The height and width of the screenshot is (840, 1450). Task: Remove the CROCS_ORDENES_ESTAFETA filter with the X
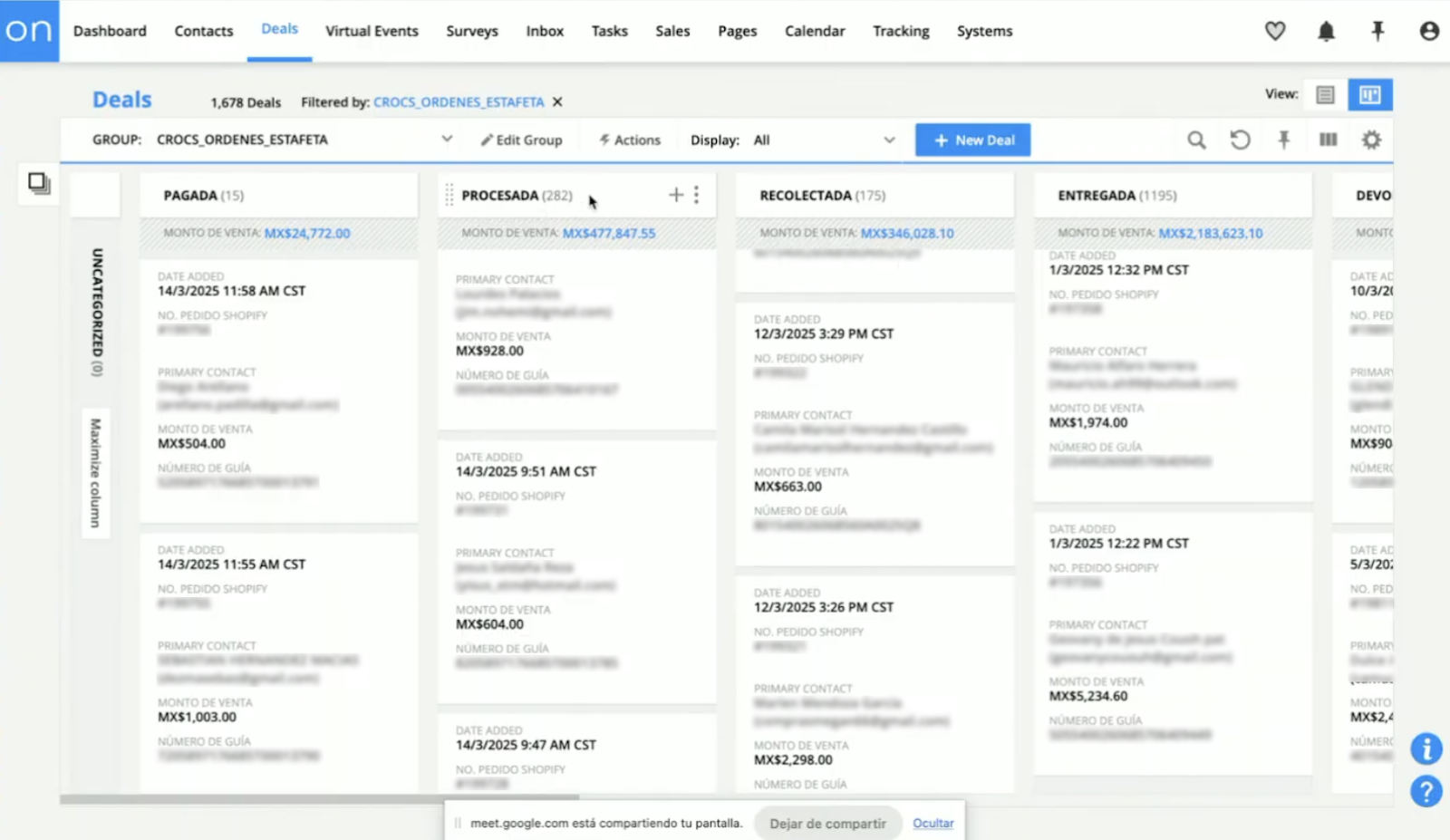[556, 101]
